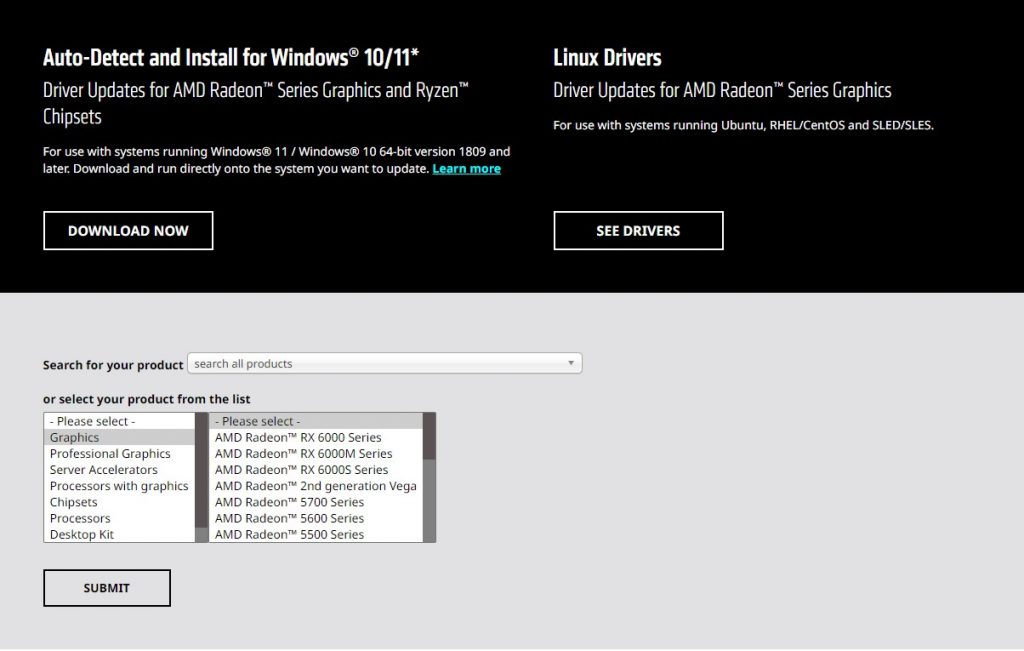Click the DOWNLOAD NOW button
The width and height of the screenshot is (1024, 651).
(128, 231)
